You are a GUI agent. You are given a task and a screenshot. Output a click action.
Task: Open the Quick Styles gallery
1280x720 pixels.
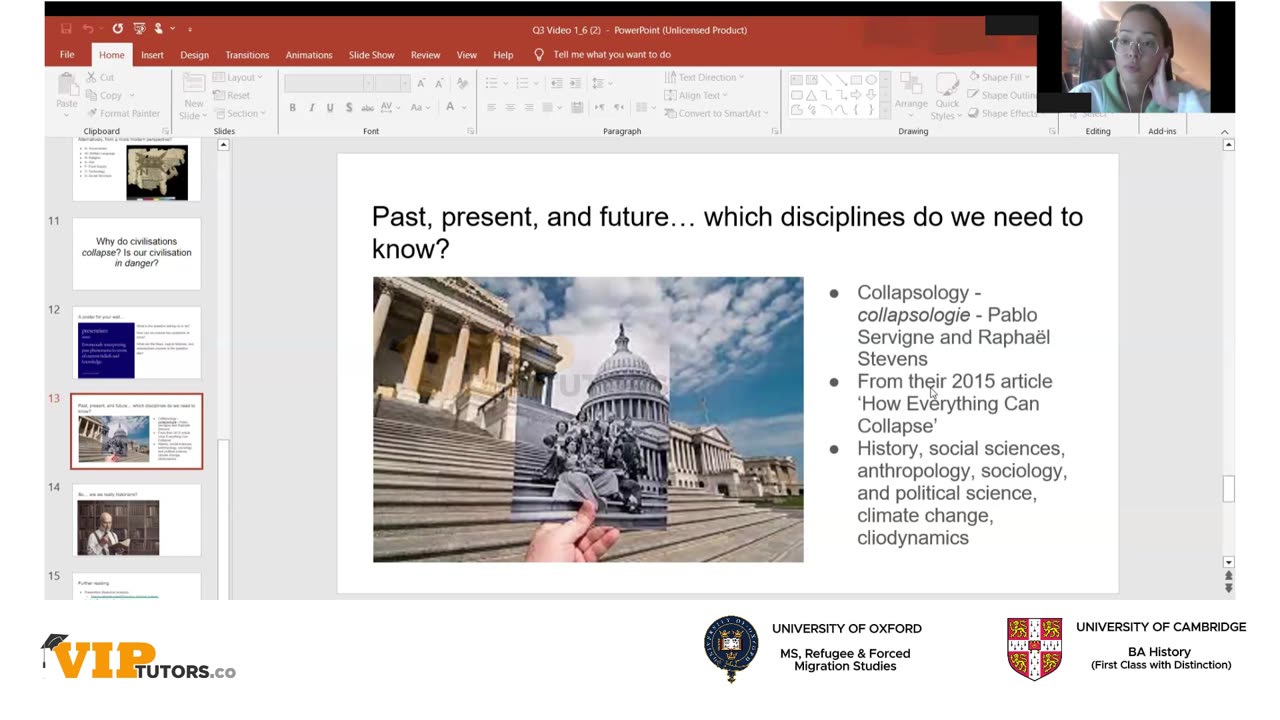coord(946,96)
